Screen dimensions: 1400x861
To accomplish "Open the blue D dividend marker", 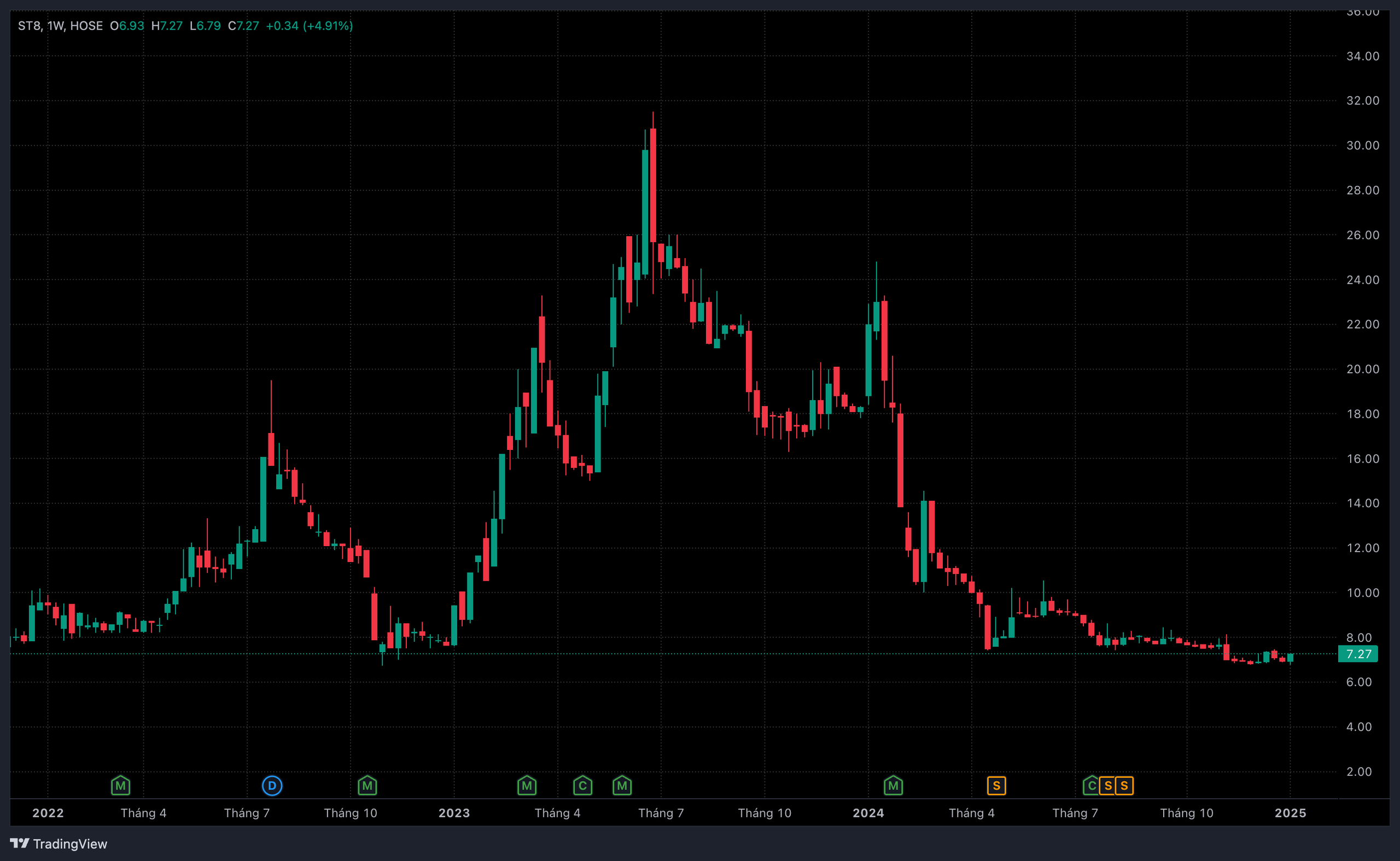I will tap(272, 786).
